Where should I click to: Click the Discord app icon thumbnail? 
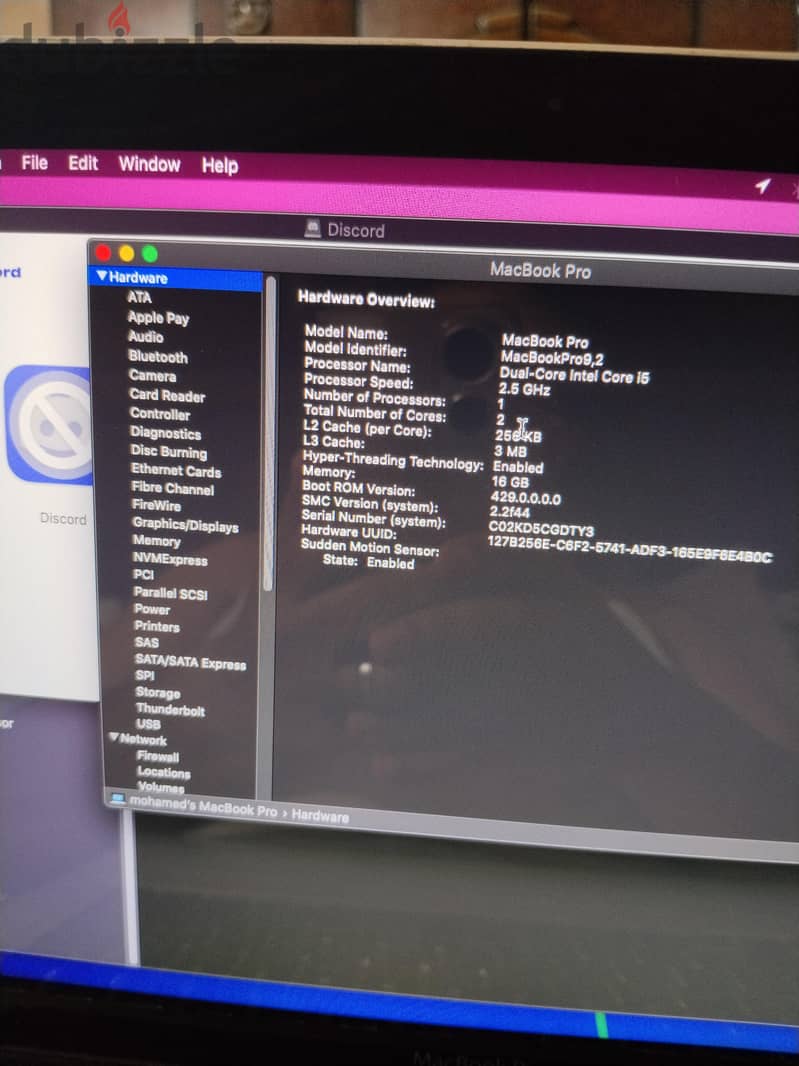49,426
